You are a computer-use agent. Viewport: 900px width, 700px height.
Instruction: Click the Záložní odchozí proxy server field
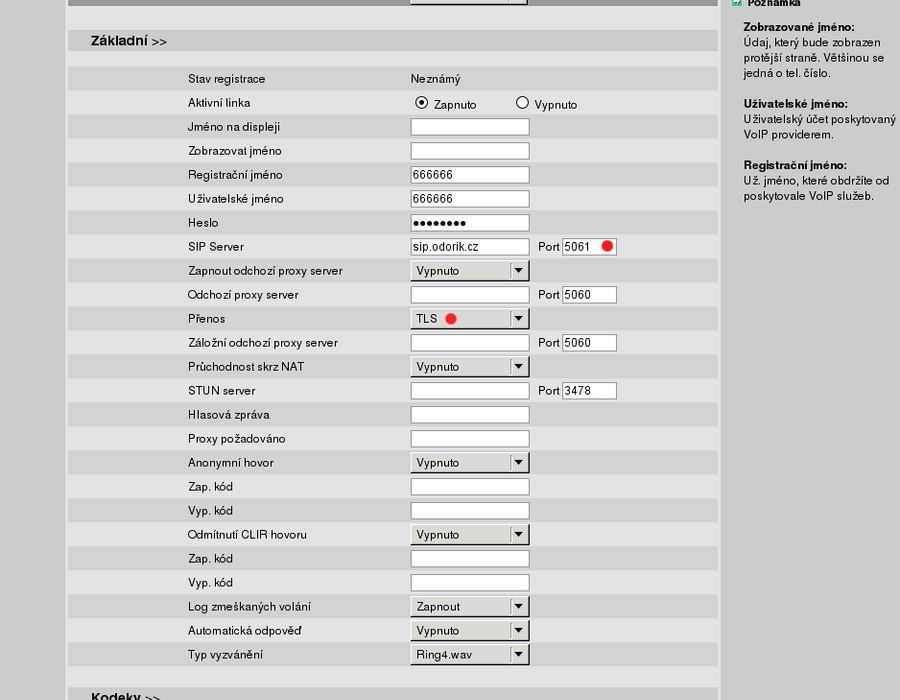pos(470,343)
